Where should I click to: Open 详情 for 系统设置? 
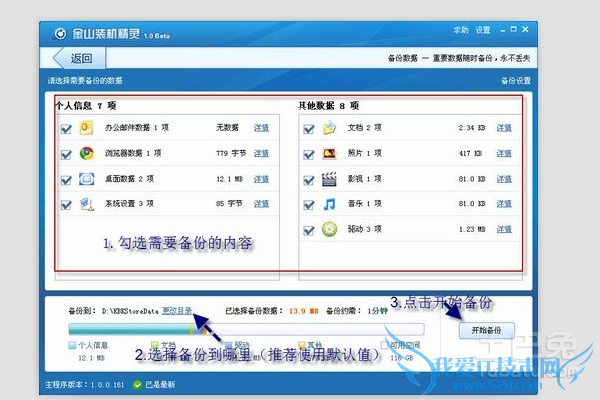point(261,204)
